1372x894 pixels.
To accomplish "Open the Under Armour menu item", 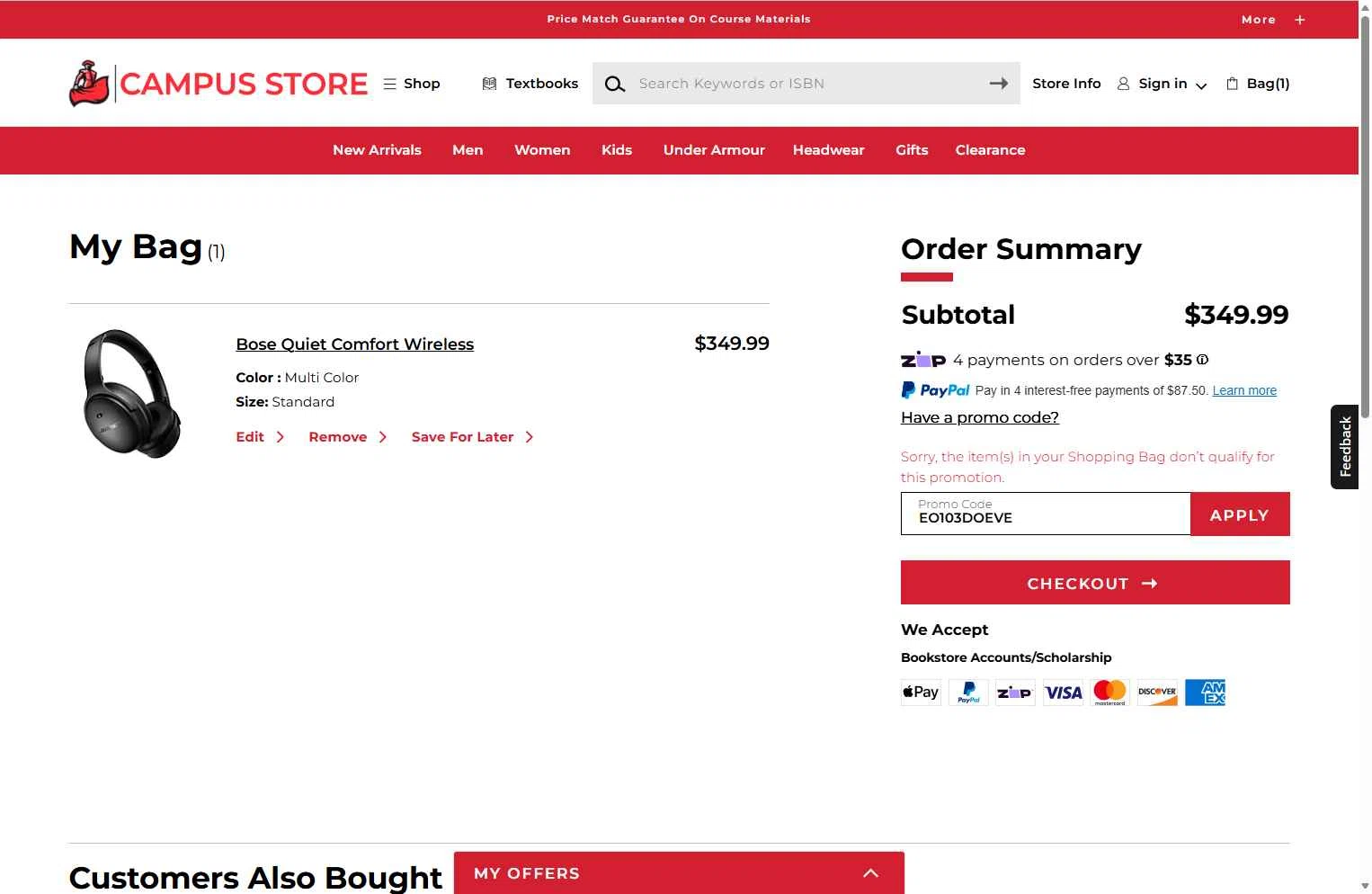I will click(714, 150).
